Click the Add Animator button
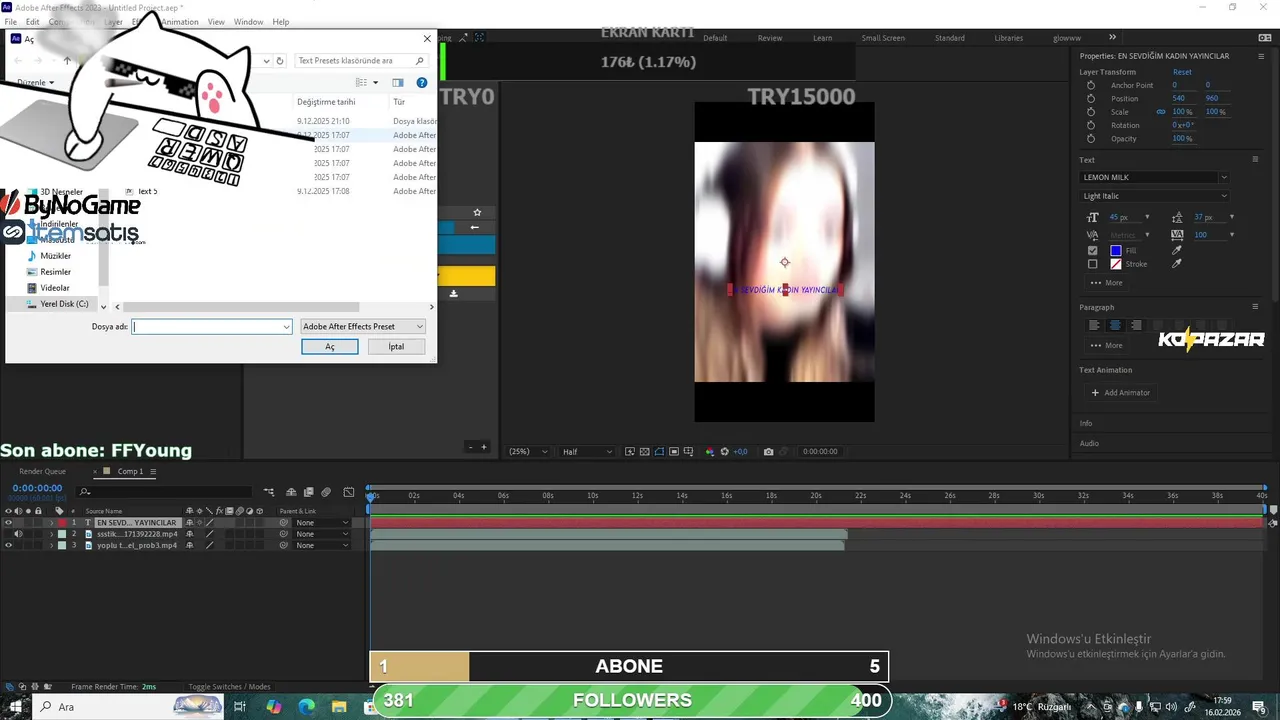The image size is (1280, 720). 1121,393
